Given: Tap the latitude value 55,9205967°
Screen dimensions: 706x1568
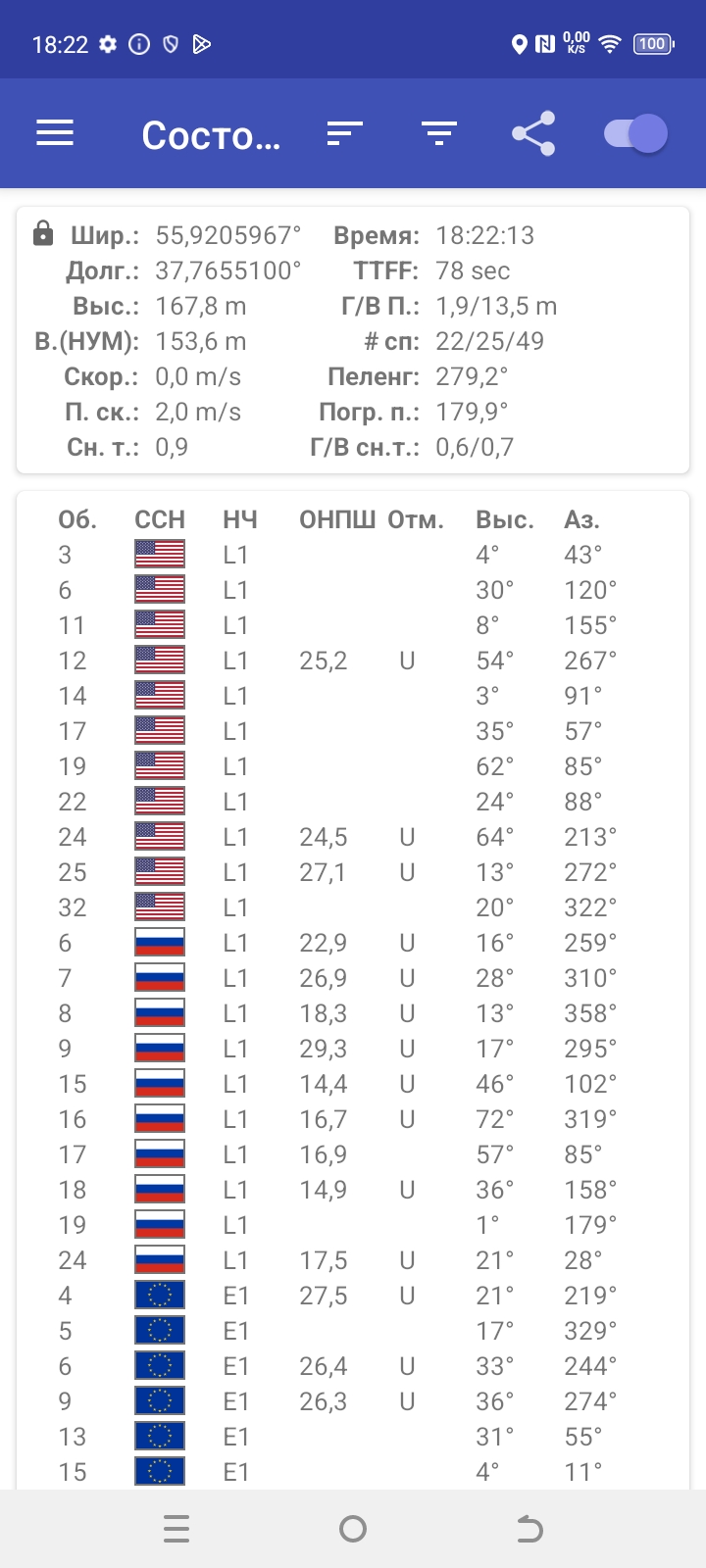Looking at the screenshot, I should 228,235.
